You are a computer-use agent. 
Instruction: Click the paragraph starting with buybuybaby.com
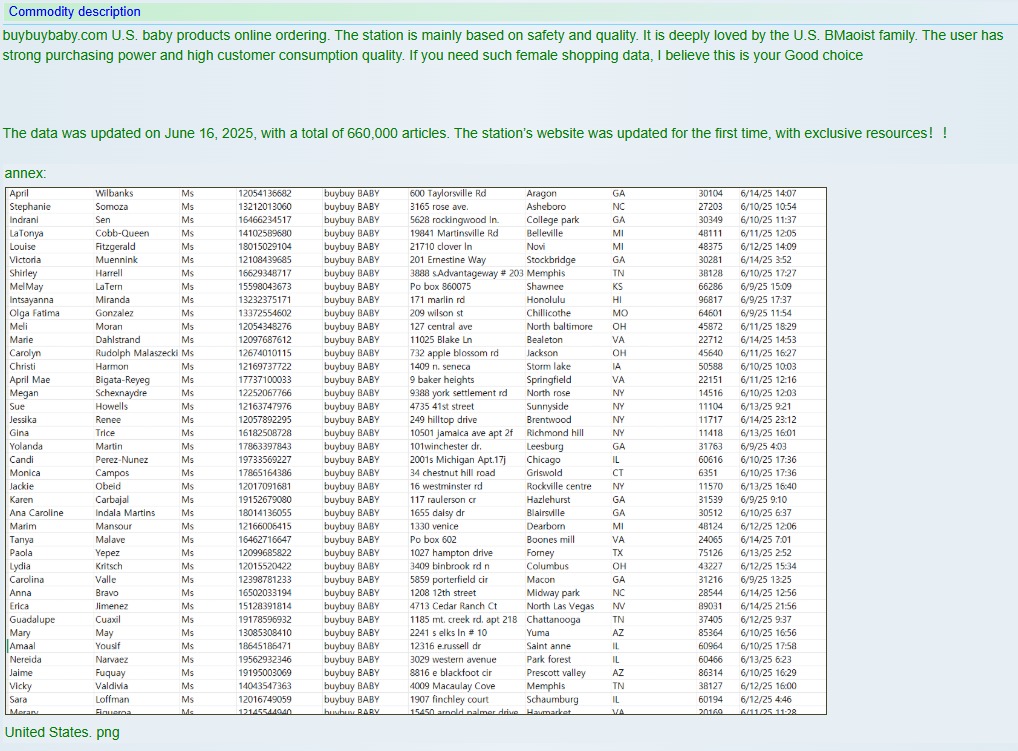(x=503, y=45)
